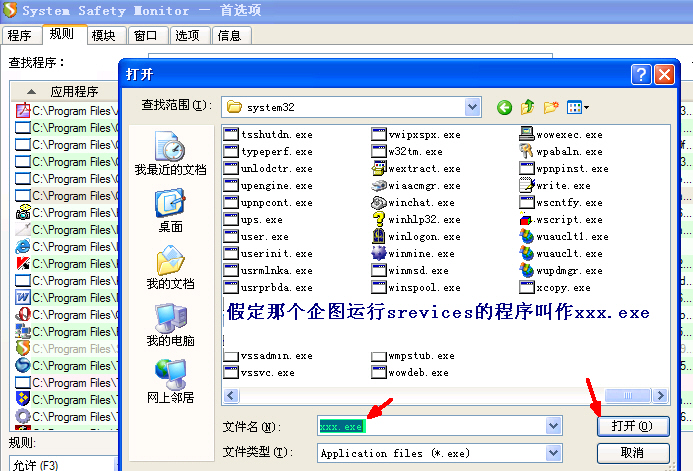Select winmsd.exe in the file list
The height and width of the screenshot is (471, 693).
point(410,270)
